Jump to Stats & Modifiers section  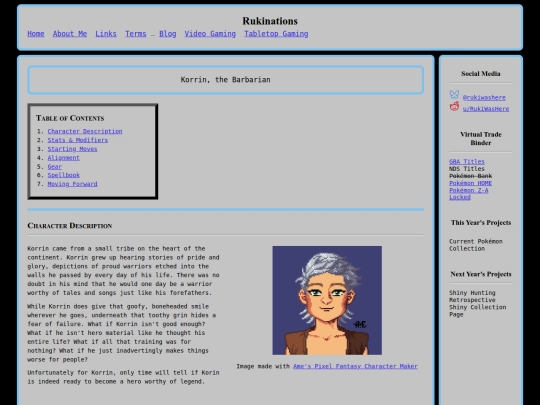(x=78, y=140)
